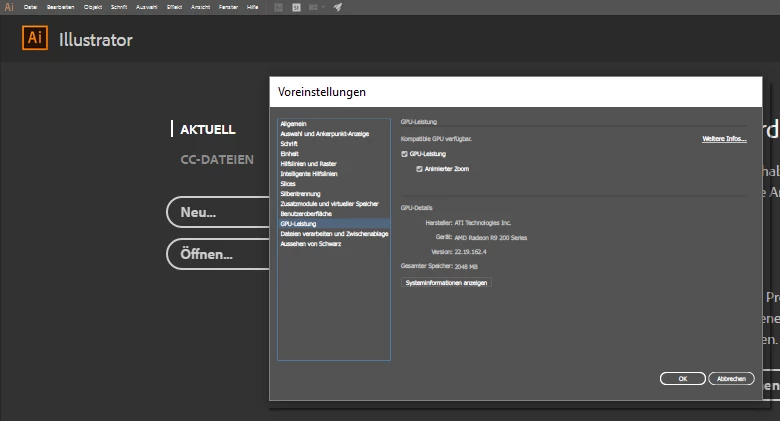Select Dateien verarbeiten und Zwischenablage category
This screenshot has height=421, width=780.
334,233
